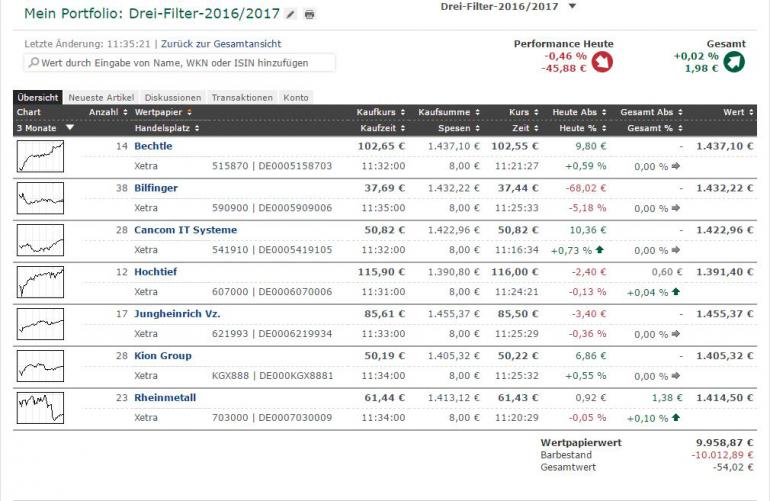Click the pencil edit icon beside portfolio title

click(x=291, y=14)
